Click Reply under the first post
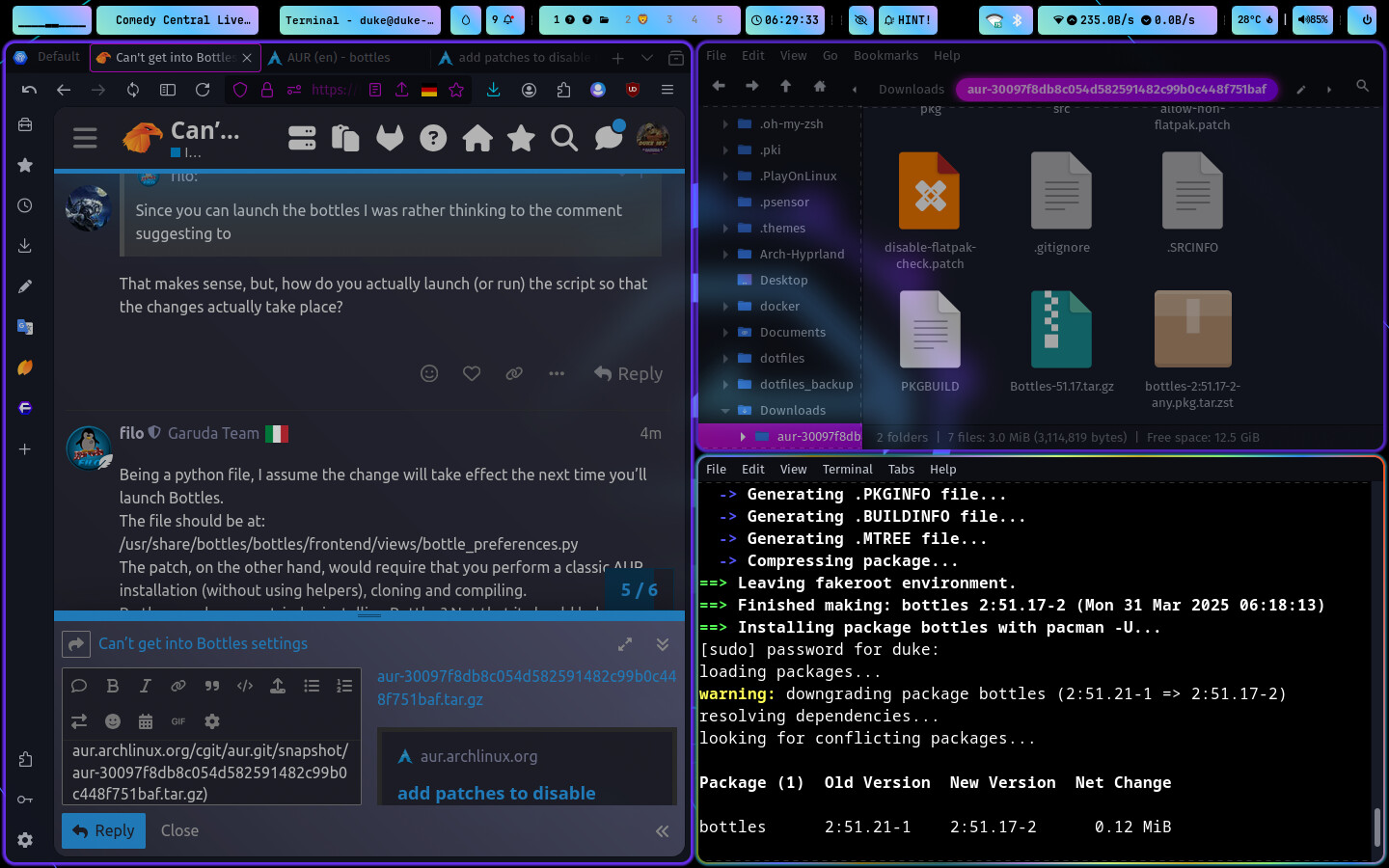The image size is (1389, 868). coord(628,373)
